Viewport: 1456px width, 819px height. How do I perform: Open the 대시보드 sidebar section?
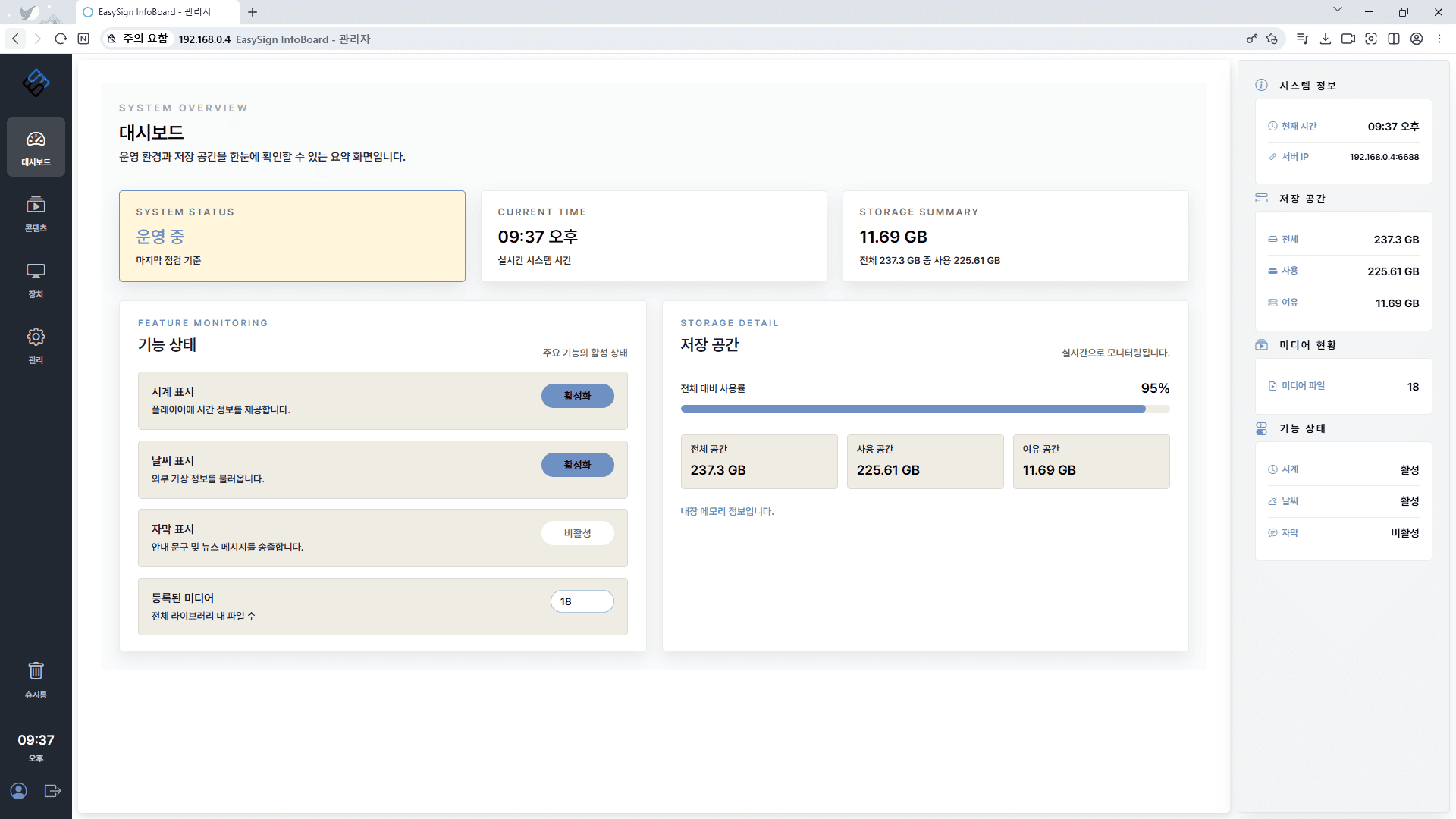[36, 147]
